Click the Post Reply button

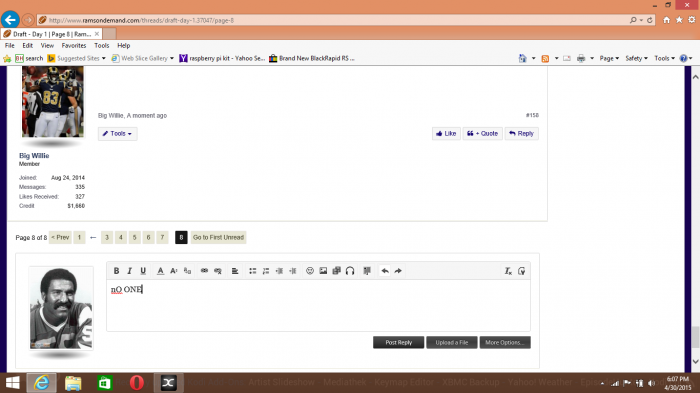pyautogui.click(x=398, y=343)
